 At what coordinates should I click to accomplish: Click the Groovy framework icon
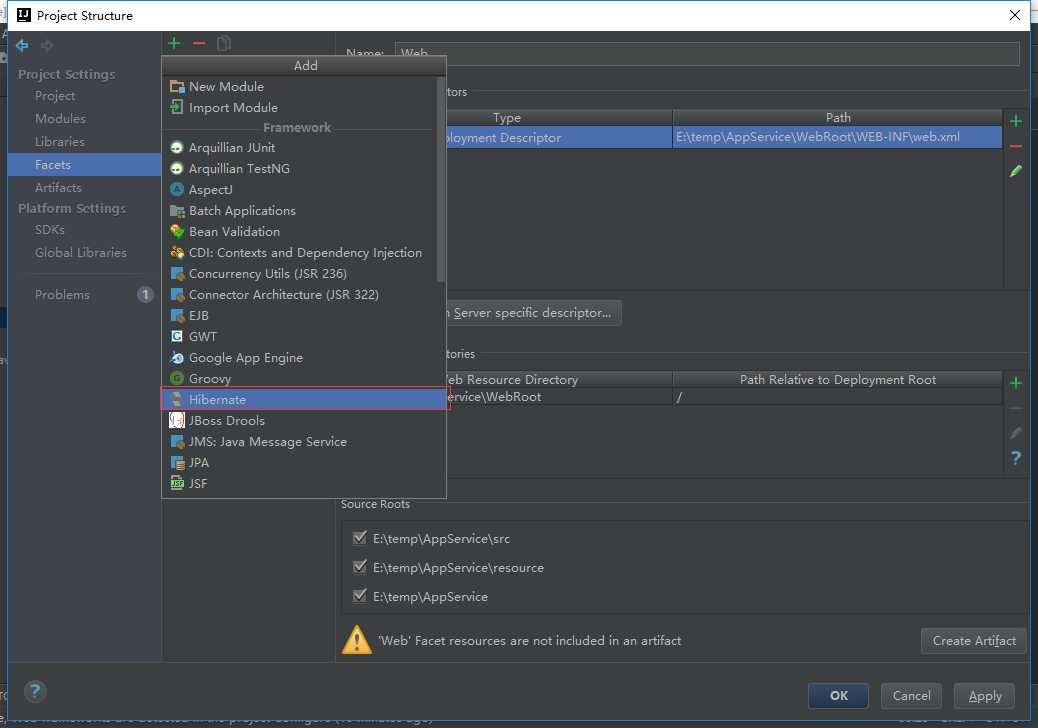point(177,379)
